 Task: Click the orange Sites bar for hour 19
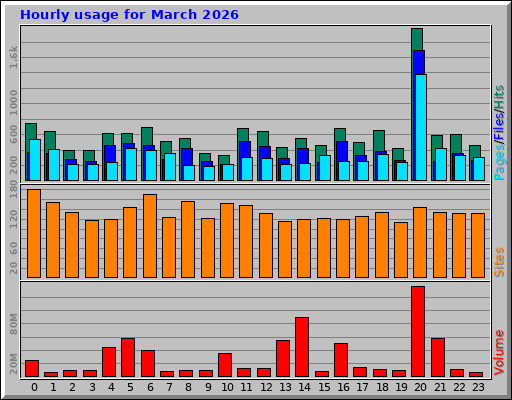pyautogui.click(x=401, y=250)
